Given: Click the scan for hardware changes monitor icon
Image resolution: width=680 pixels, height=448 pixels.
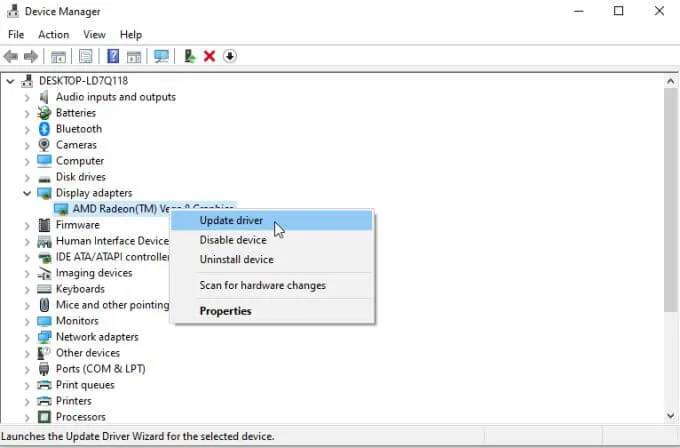Looking at the screenshot, I should tap(161, 56).
